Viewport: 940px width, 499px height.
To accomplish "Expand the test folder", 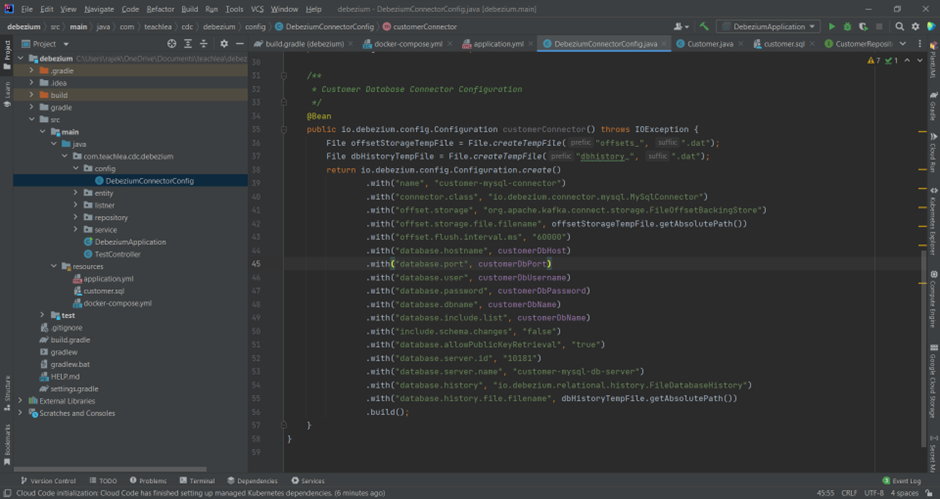I will (43, 315).
